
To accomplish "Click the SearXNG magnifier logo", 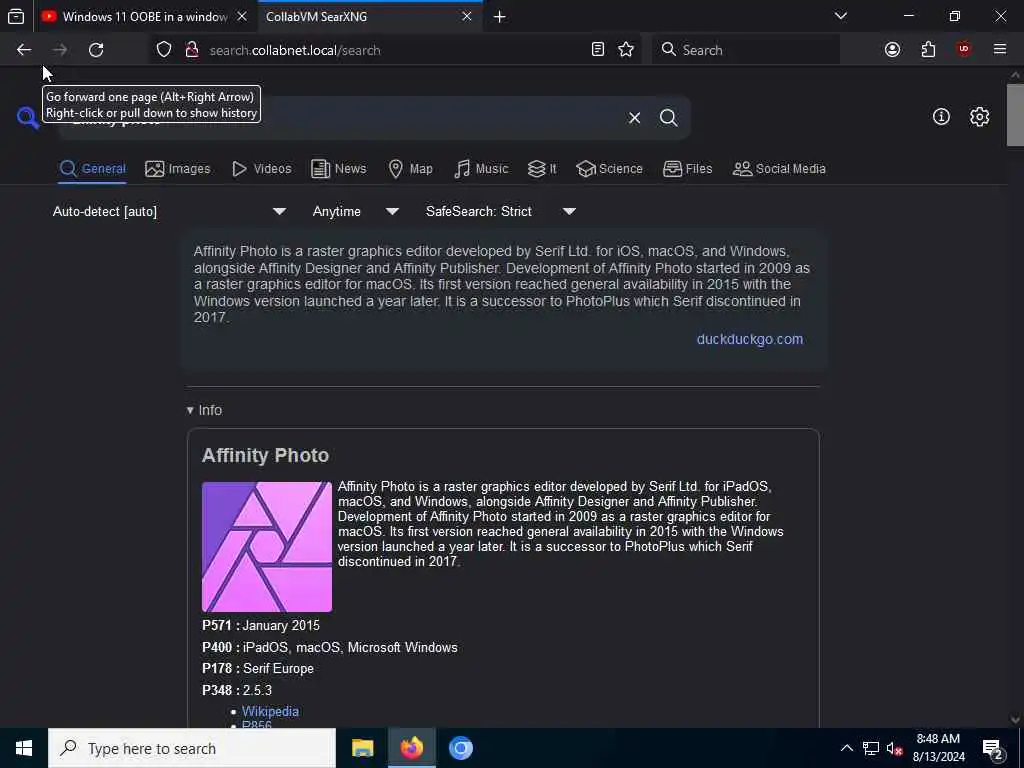I will tap(27, 118).
